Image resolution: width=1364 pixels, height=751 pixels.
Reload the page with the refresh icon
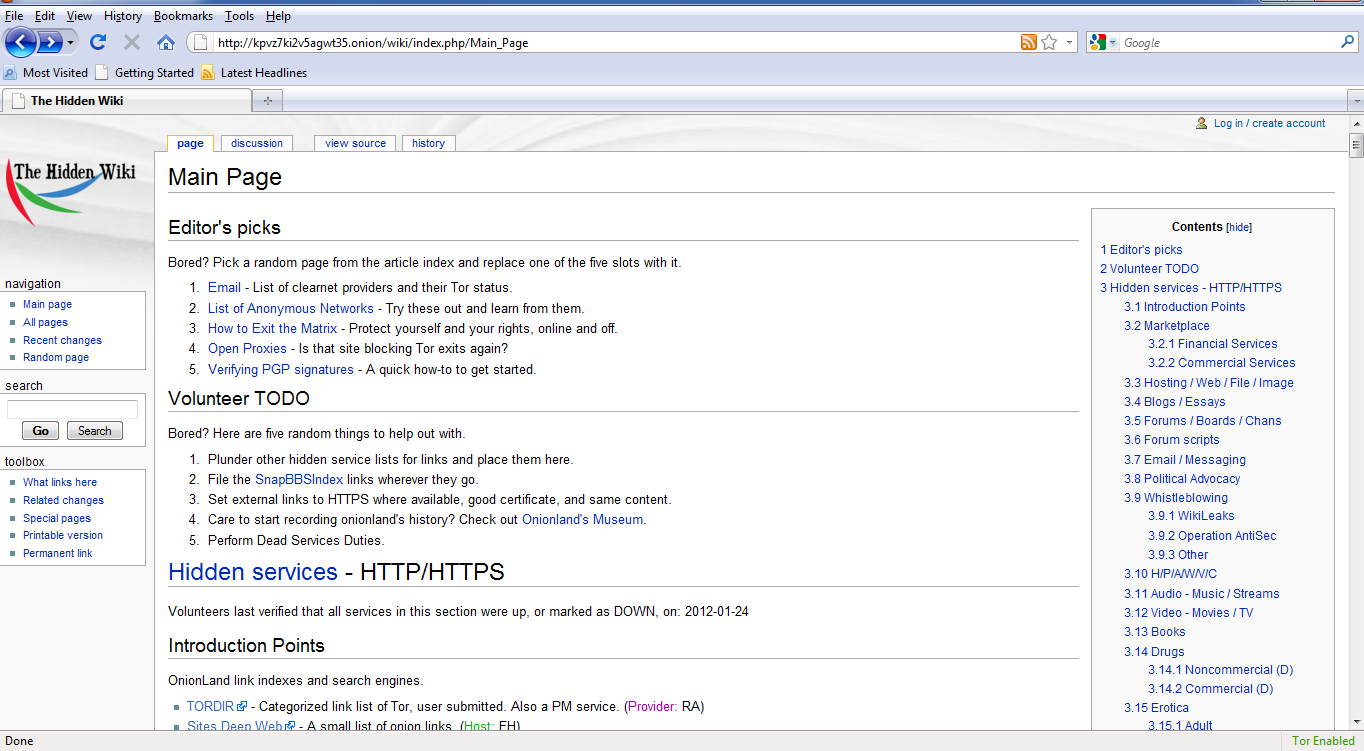[98, 42]
